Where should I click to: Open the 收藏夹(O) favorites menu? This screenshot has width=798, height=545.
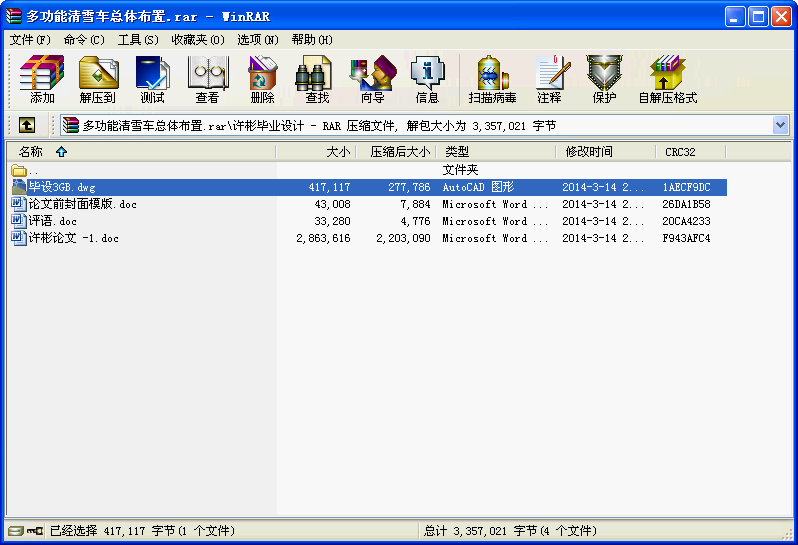coord(197,40)
